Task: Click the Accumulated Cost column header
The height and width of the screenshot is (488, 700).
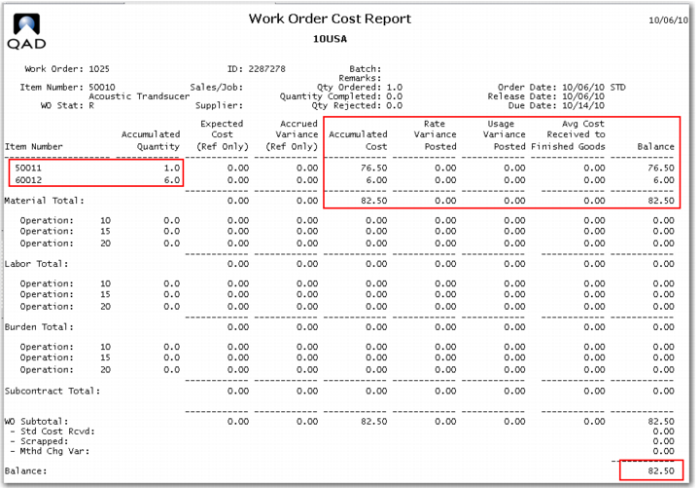Action: pyautogui.click(x=358, y=140)
